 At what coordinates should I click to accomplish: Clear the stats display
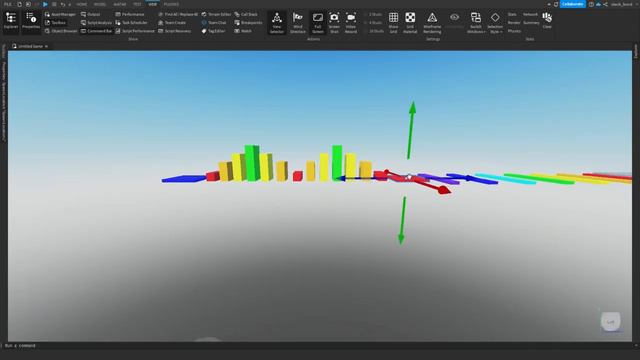click(547, 20)
